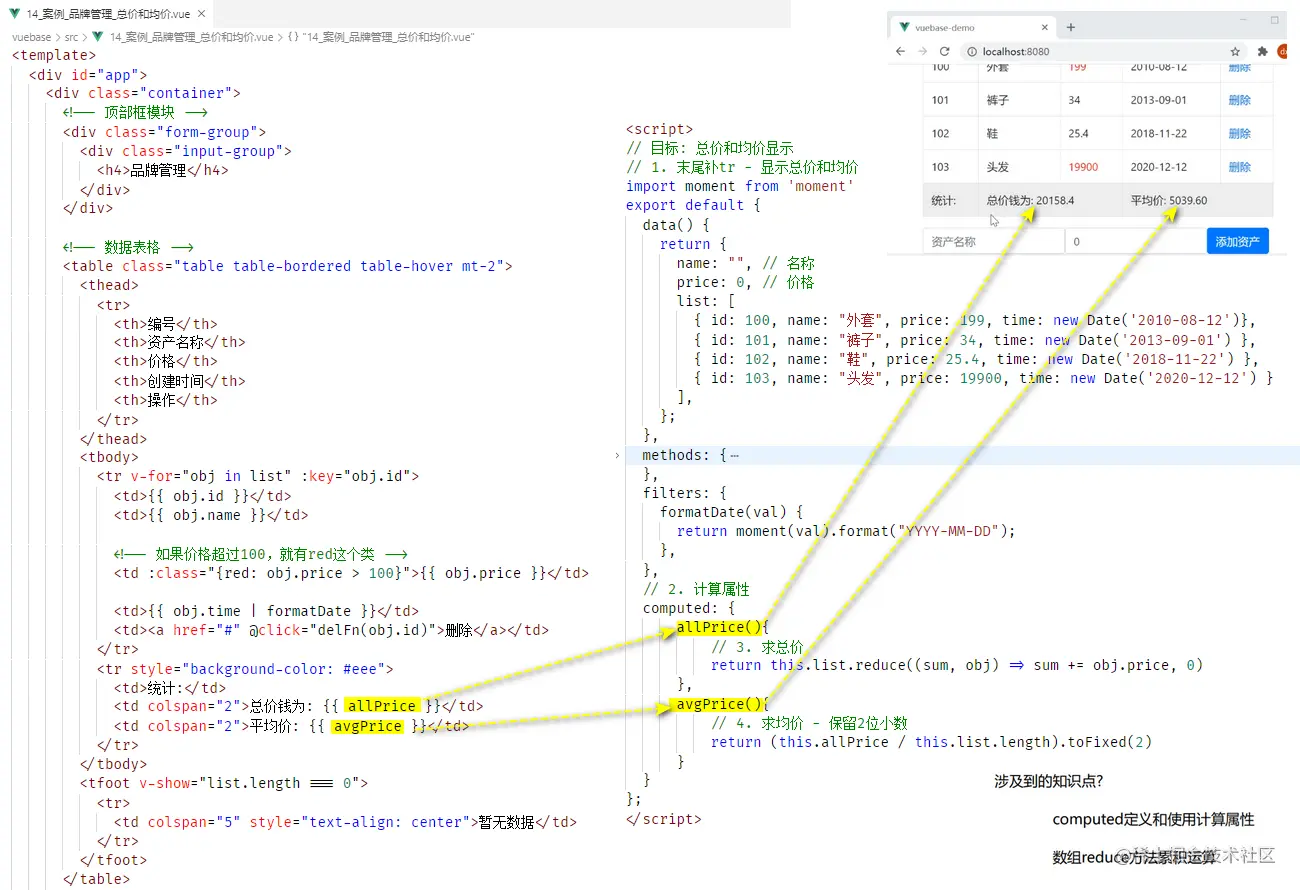
Task: Click the line with @click="delFn(obj.id)"
Action: [331, 630]
